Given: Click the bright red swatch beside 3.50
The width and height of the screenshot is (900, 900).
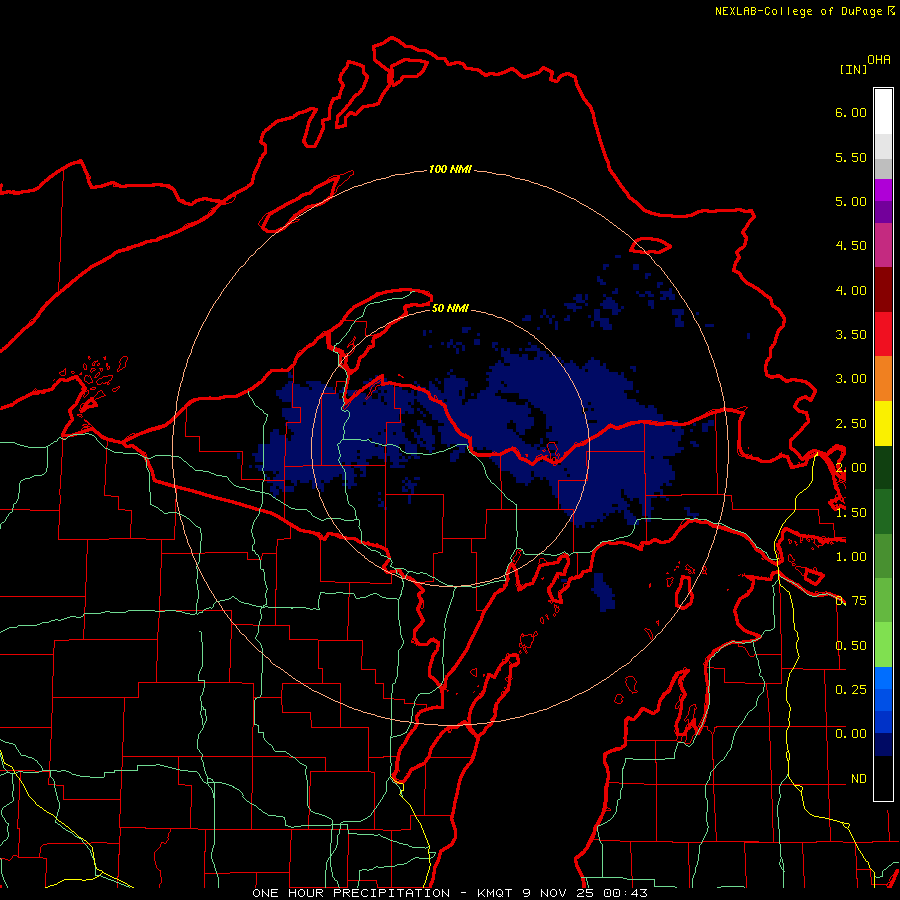Looking at the screenshot, I should click(883, 334).
